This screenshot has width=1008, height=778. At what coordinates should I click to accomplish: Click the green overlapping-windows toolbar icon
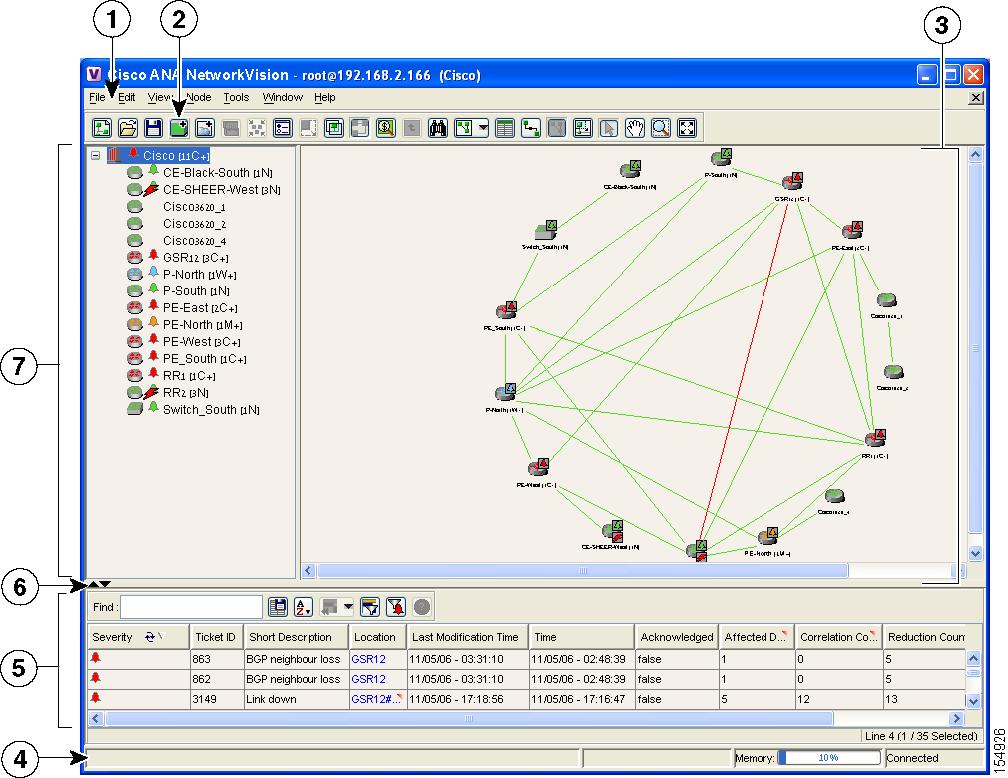click(x=334, y=128)
